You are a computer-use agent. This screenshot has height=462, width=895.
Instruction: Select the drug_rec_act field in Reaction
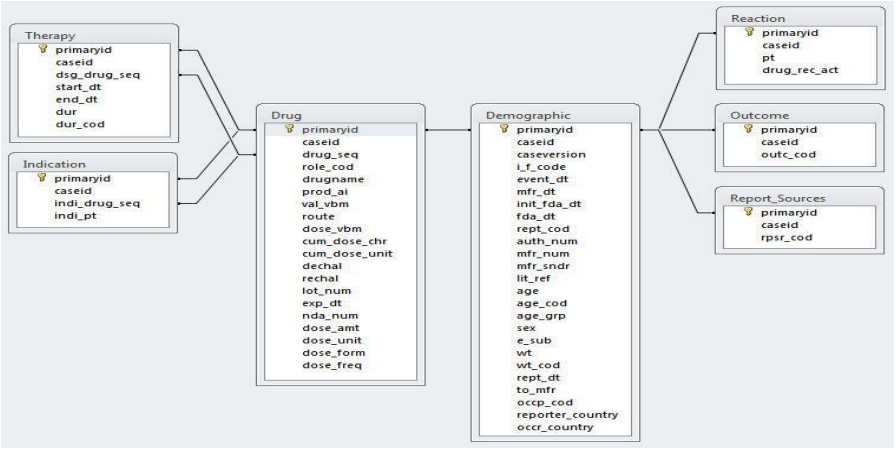tap(796, 72)
